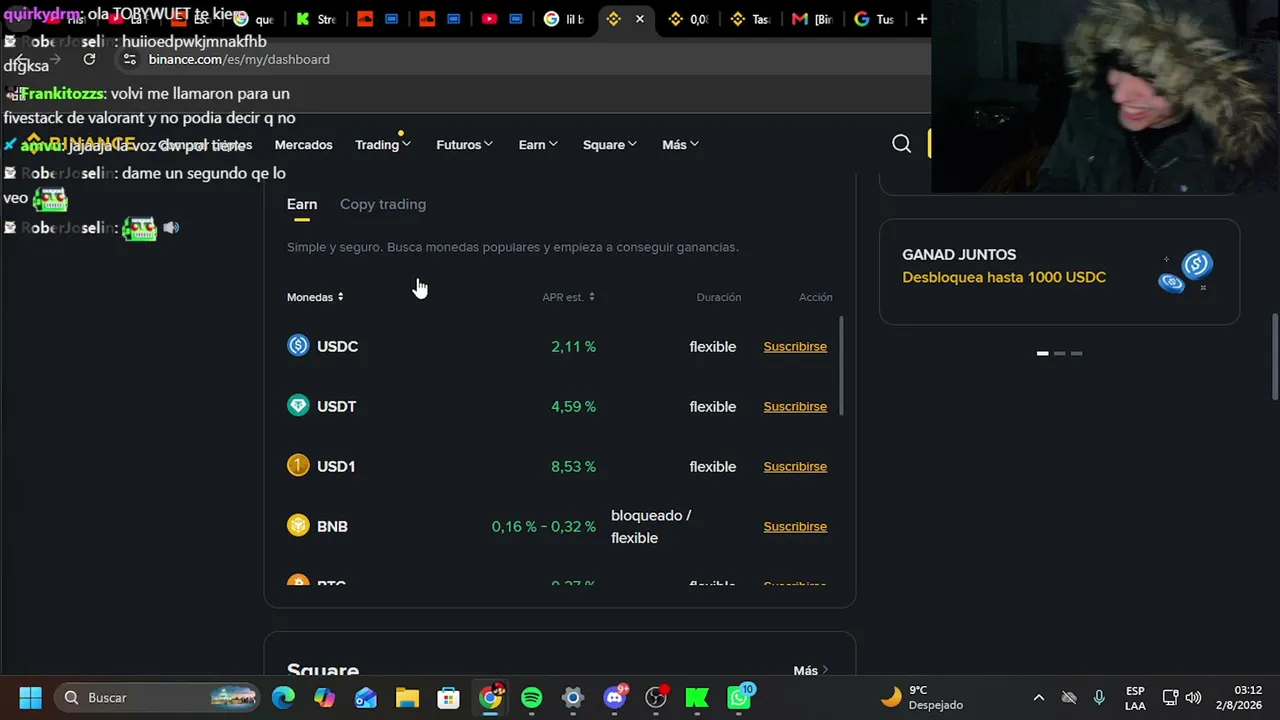Image resolution: width=1280 pixels, height=720 pixels.
Task: Subscribe to USDC earn product
Action: [x=795, y=346]
